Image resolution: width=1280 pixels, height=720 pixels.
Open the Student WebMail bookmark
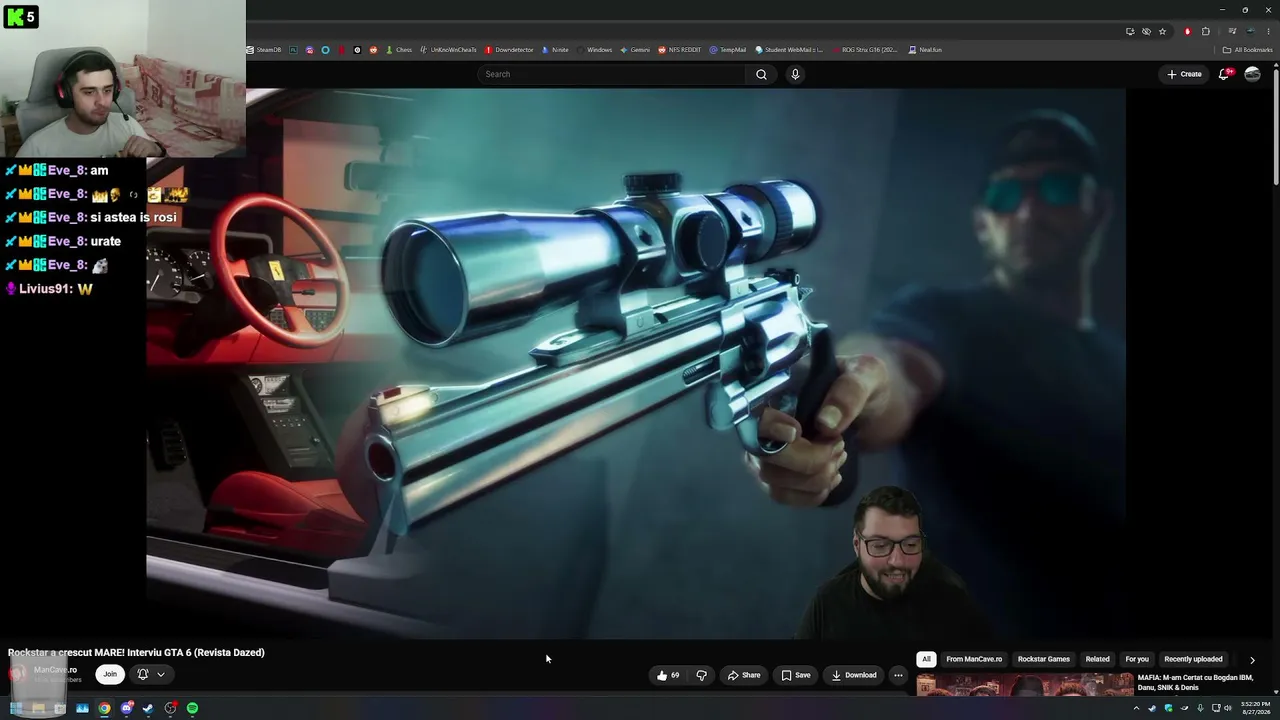[x=790, y=50]
